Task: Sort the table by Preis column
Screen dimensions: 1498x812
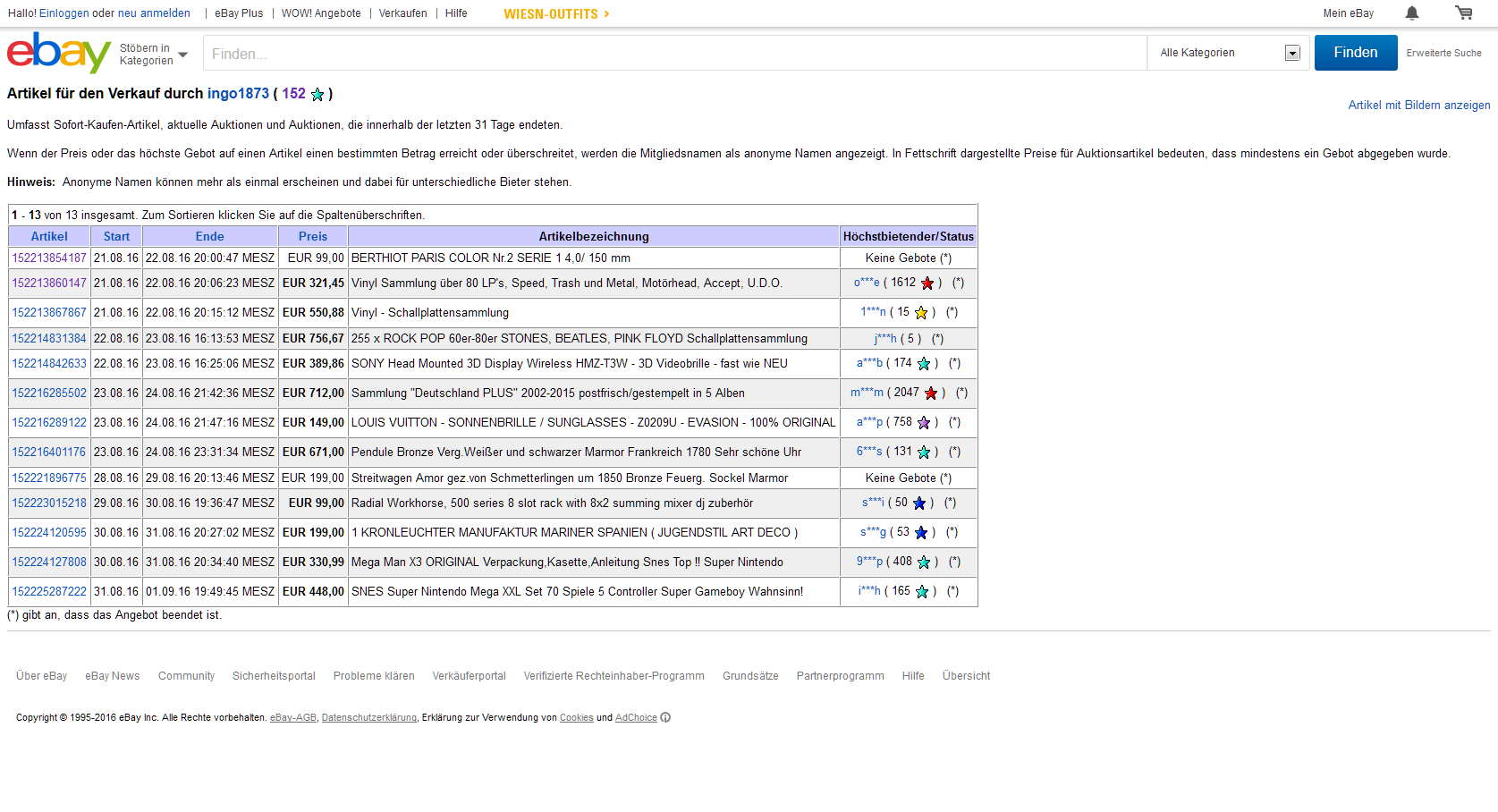Action: point(312,237)
